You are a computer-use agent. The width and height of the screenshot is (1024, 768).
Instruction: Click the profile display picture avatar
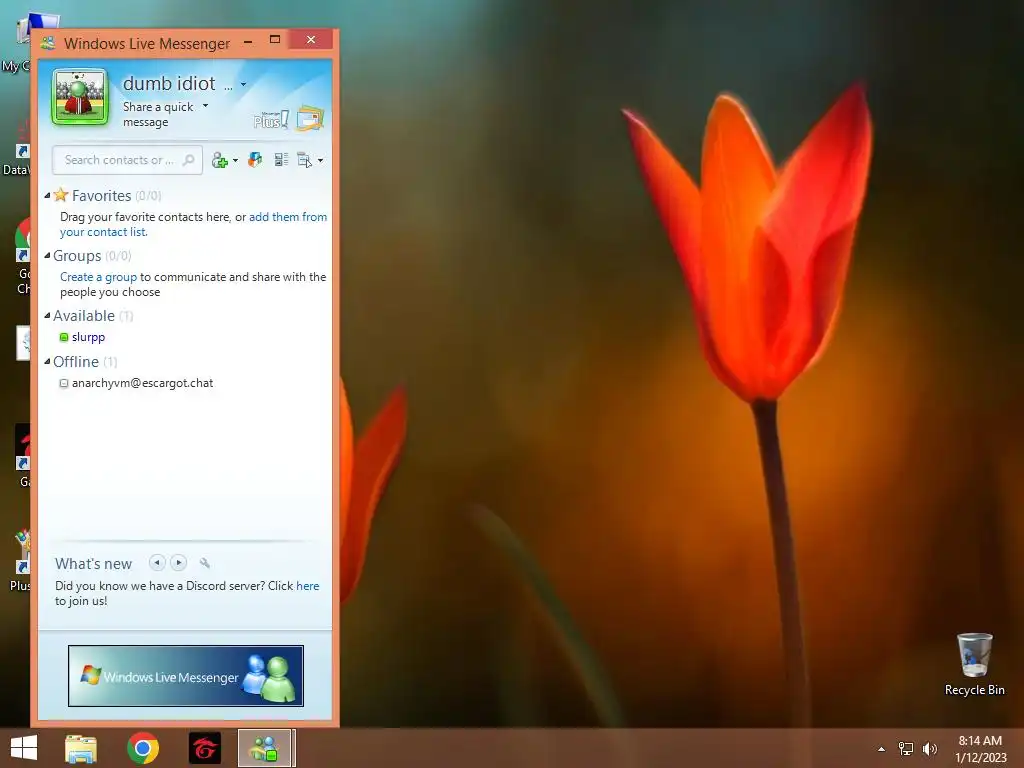pos(80,97)
